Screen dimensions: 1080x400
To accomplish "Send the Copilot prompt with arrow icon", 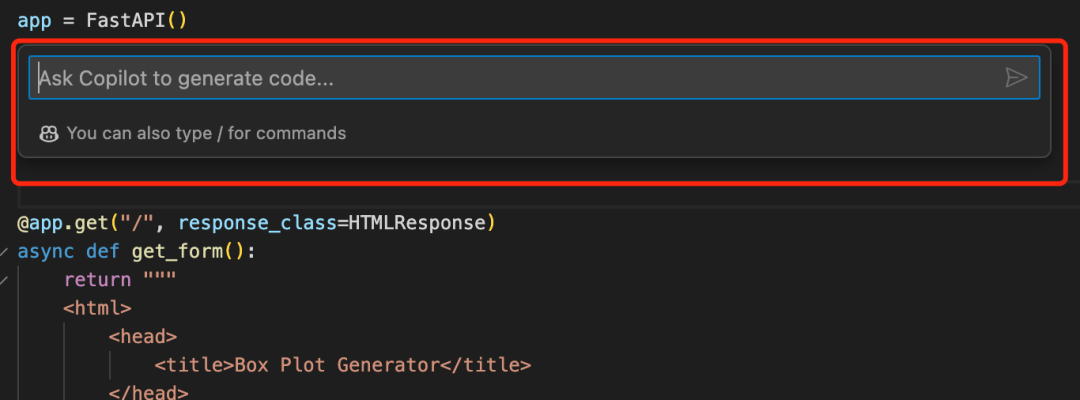I will pos(1016,78).
